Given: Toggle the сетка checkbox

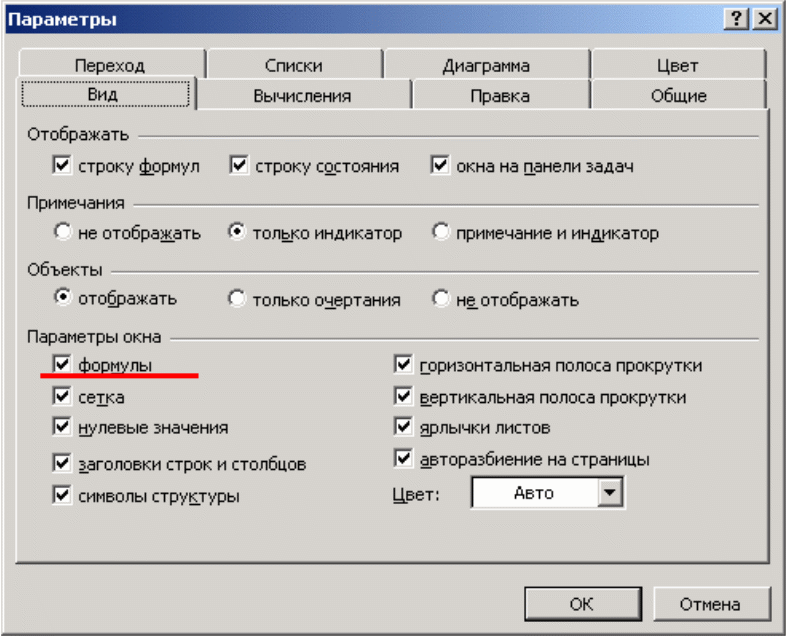Looking at the screenshot, I should (63, 397).
